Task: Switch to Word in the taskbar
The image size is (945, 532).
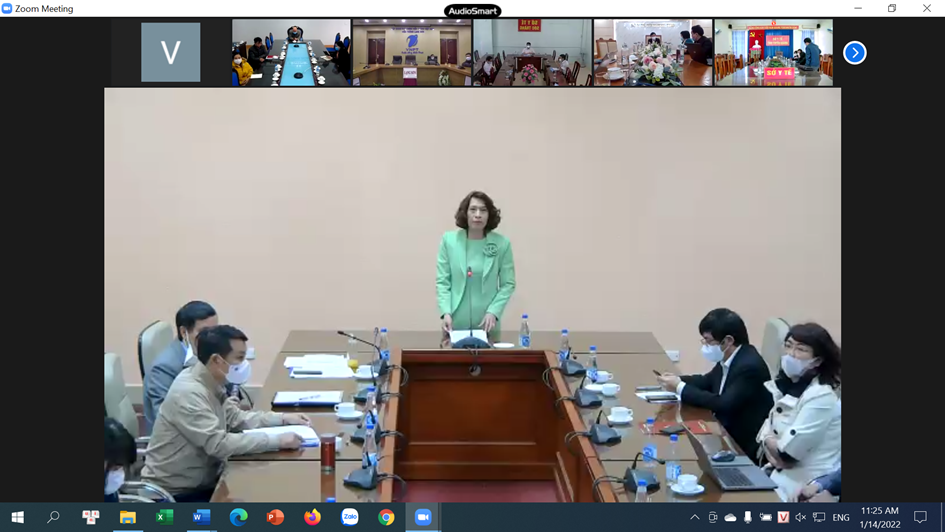Action: 201,517
